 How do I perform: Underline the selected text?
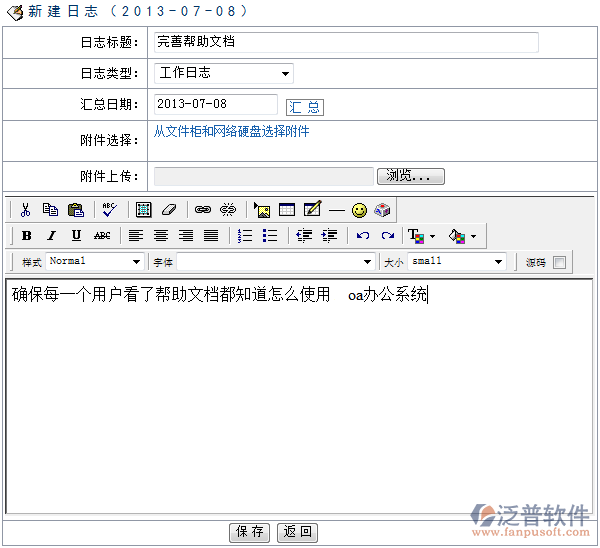pos(76,236)
